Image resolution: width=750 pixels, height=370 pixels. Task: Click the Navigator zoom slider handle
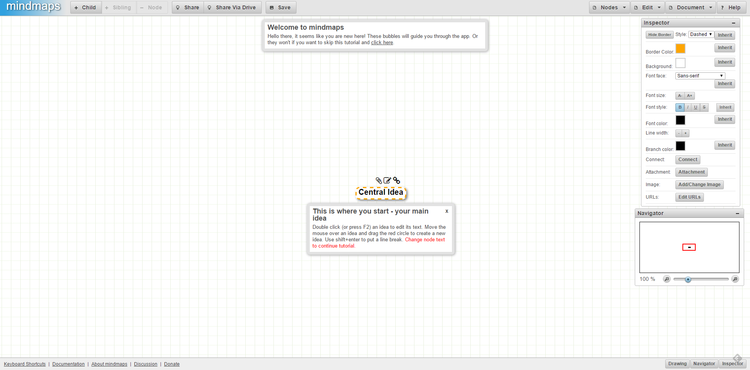click(x=688, y=279)
